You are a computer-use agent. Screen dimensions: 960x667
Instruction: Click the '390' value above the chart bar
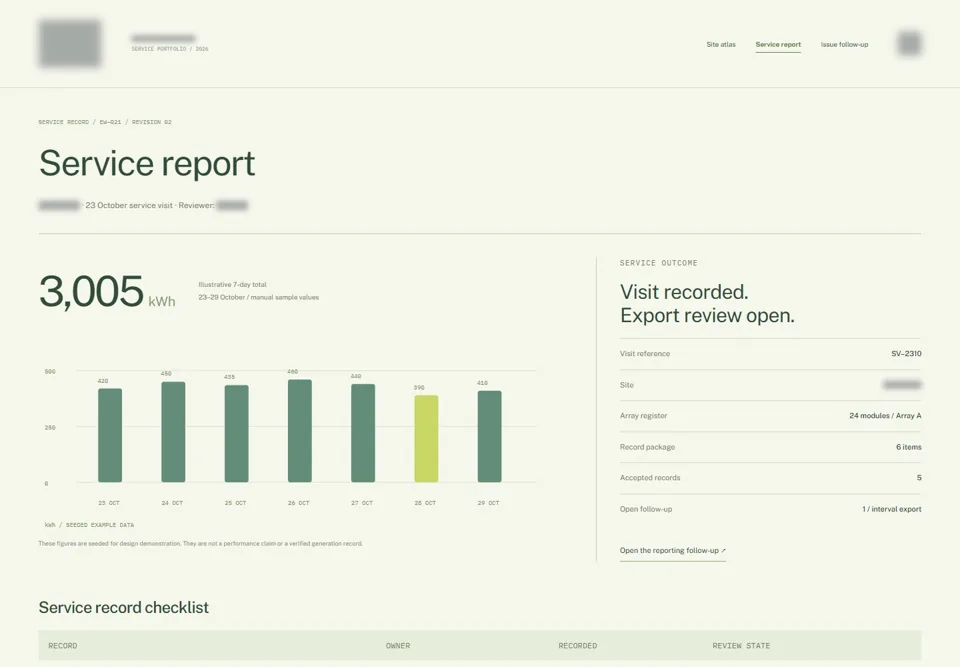(x=419, y=388)
